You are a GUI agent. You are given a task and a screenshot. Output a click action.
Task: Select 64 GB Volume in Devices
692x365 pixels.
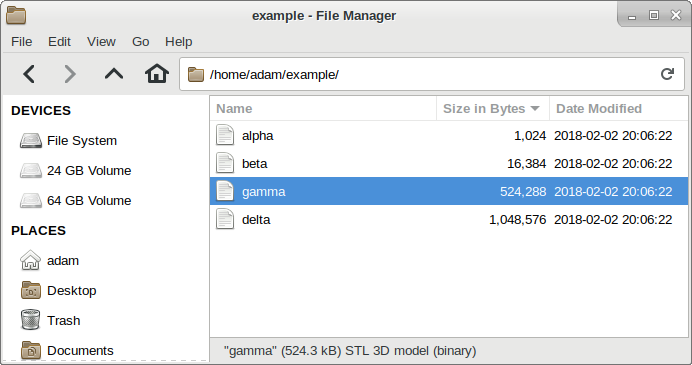coord(89,201)
